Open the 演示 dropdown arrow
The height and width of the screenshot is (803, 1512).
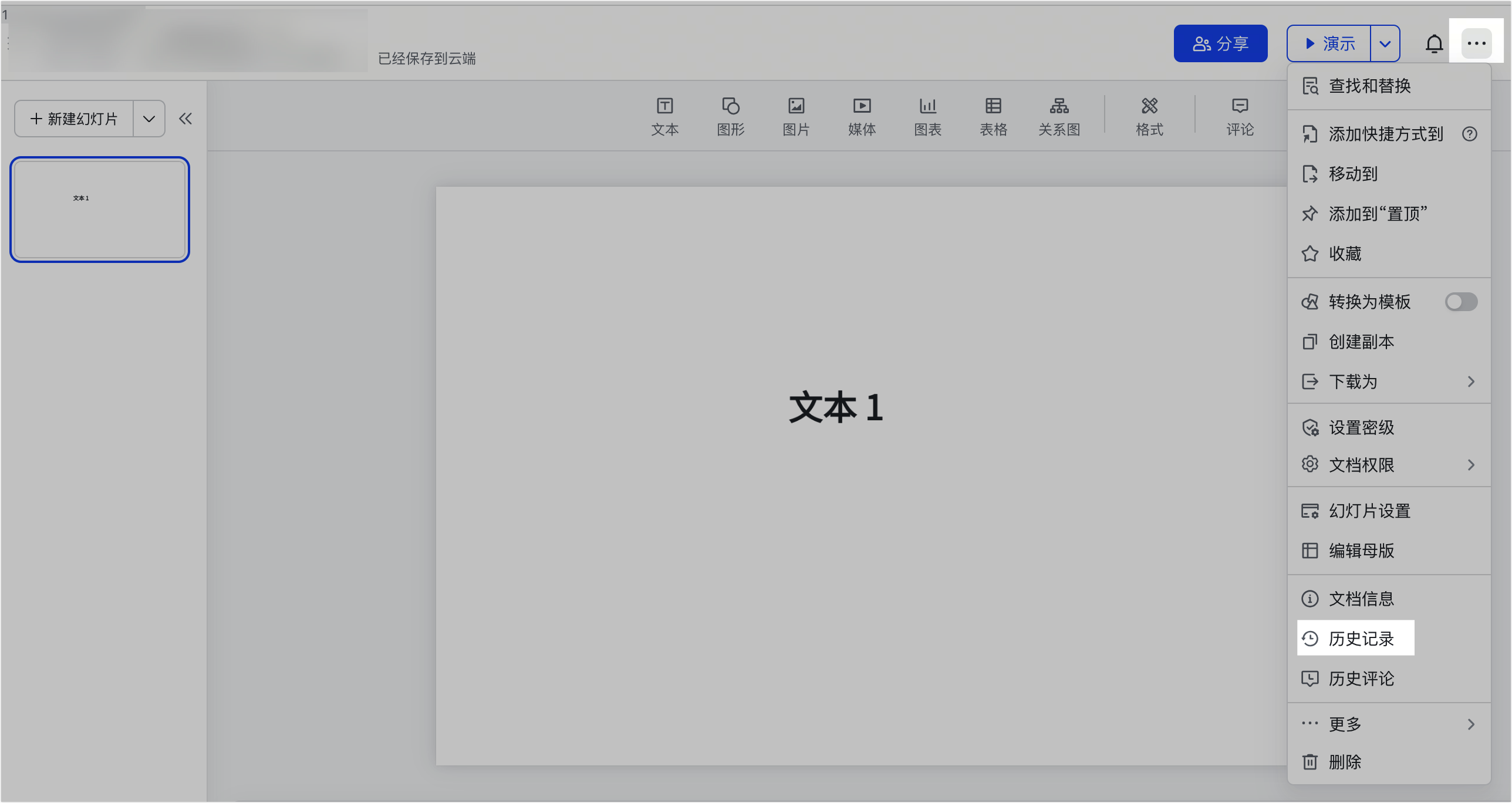pyautogui.click(x=1386, y=43)
